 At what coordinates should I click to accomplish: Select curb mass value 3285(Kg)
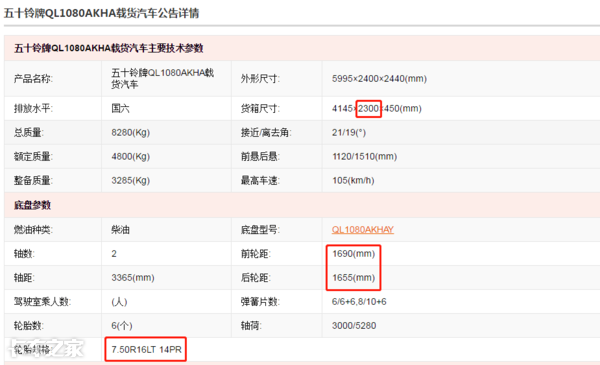130,181
